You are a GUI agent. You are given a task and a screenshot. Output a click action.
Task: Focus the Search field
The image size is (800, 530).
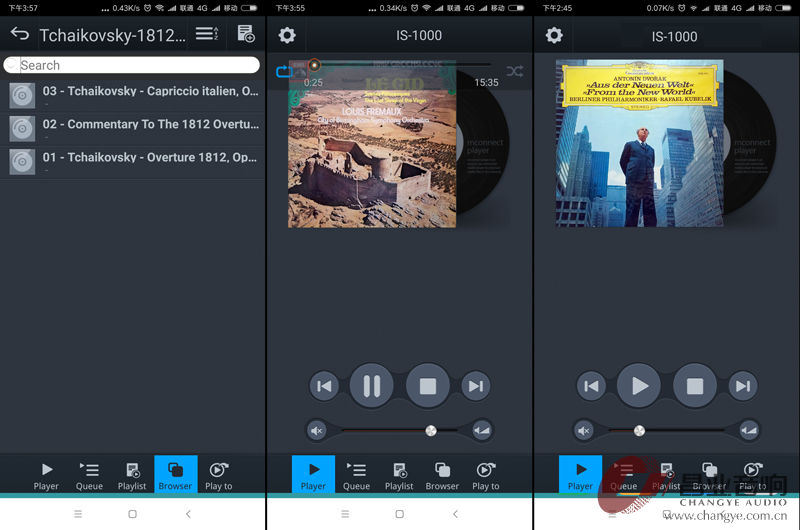(x=132, y=65)
